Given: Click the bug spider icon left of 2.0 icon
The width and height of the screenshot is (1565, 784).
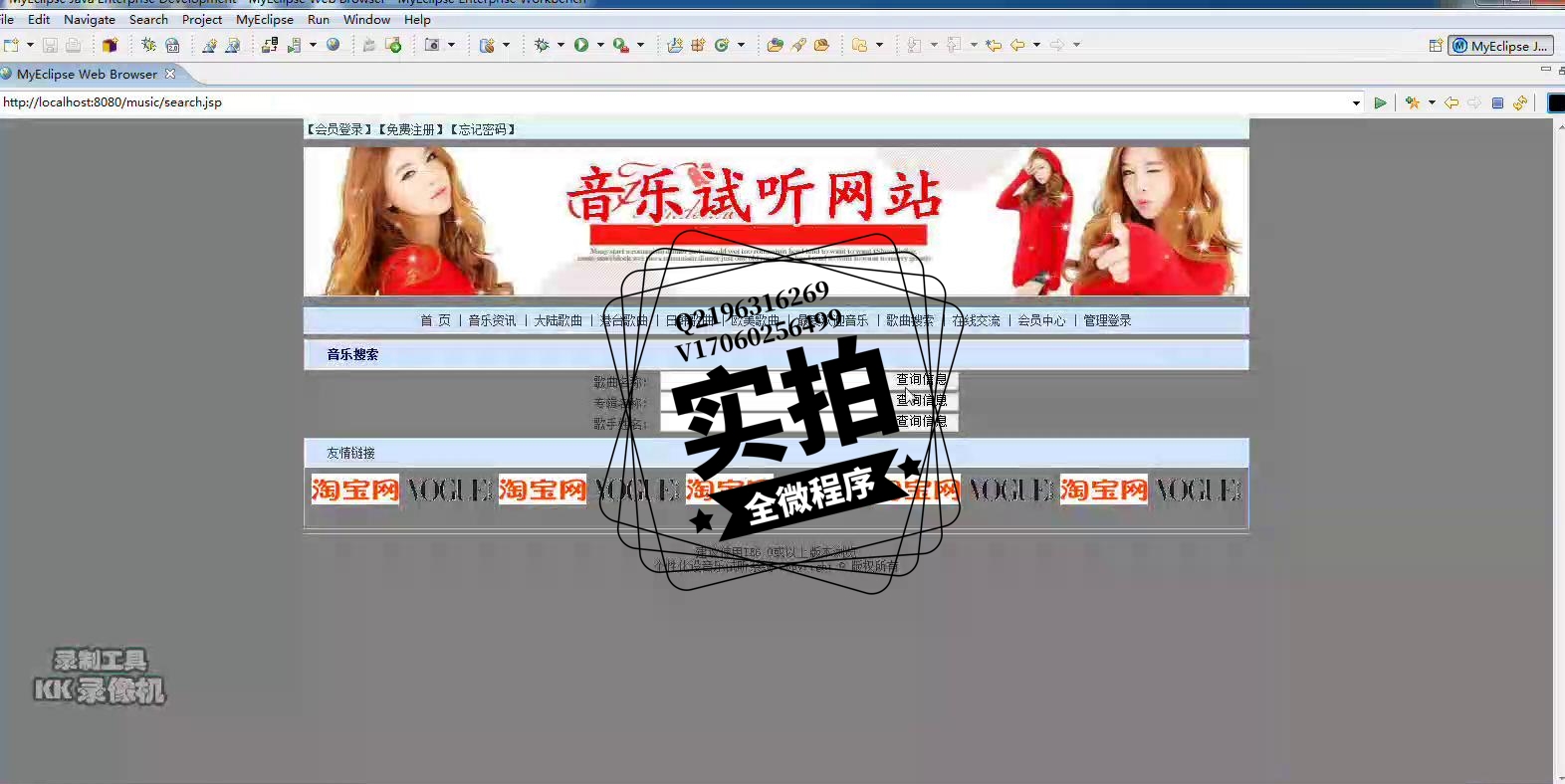Looking at the screenshot, I should [148, 45].
